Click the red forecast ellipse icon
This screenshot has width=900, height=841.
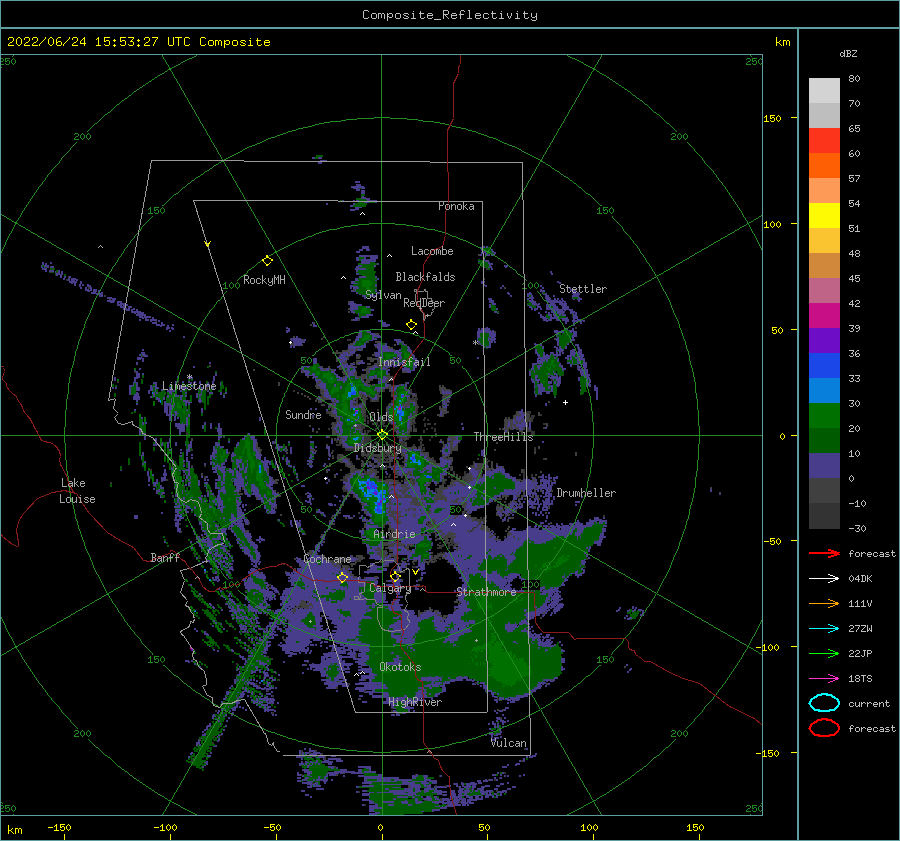[824, 728]
